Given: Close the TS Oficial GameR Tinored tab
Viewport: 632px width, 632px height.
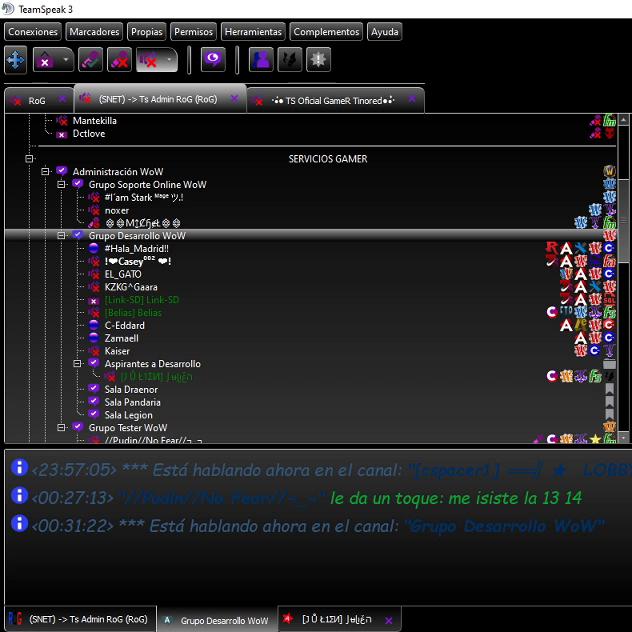Looking at the screenshot, I should (x=412, y=99).
